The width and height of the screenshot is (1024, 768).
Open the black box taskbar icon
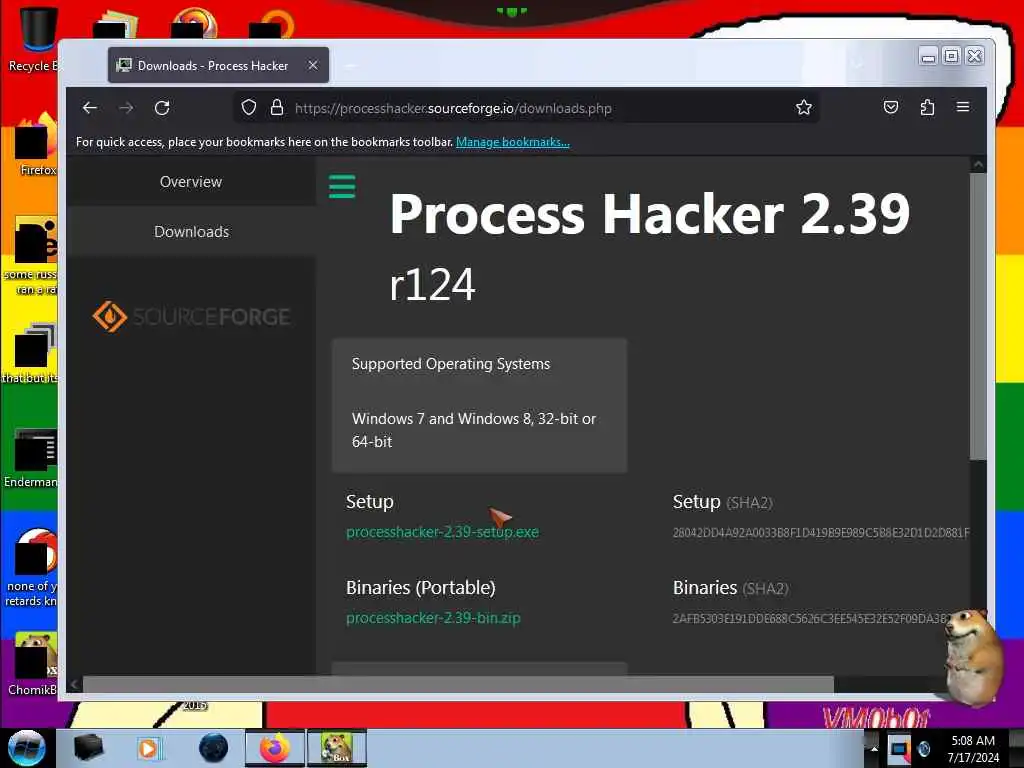tap(88, 748)
